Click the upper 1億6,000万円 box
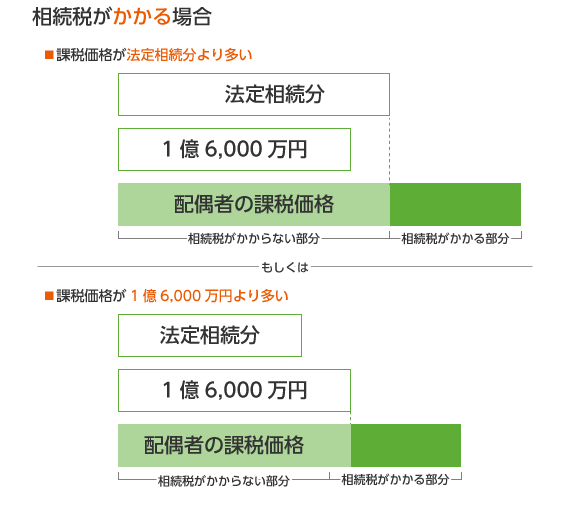 click(234, 149)
